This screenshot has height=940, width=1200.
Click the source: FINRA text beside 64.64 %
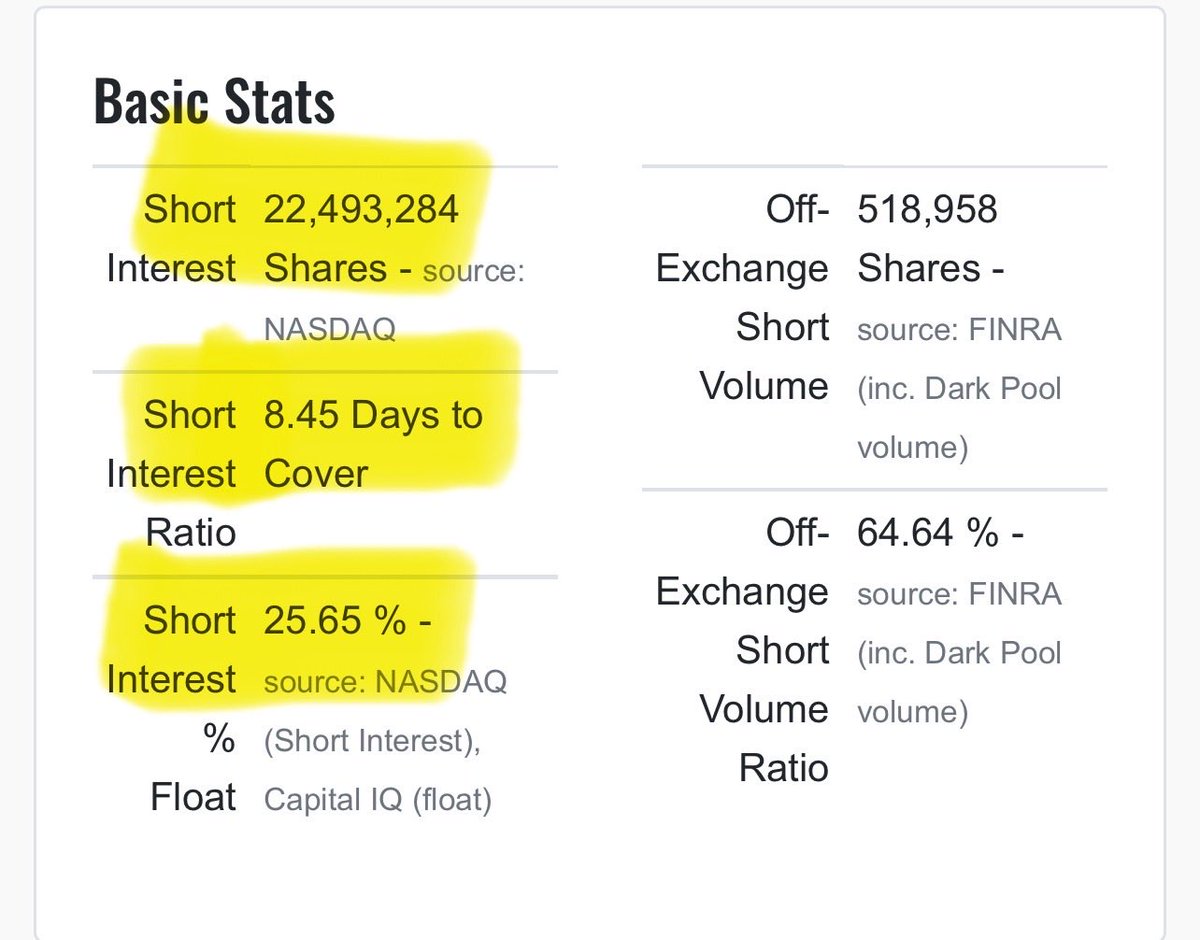click(959, 594)
